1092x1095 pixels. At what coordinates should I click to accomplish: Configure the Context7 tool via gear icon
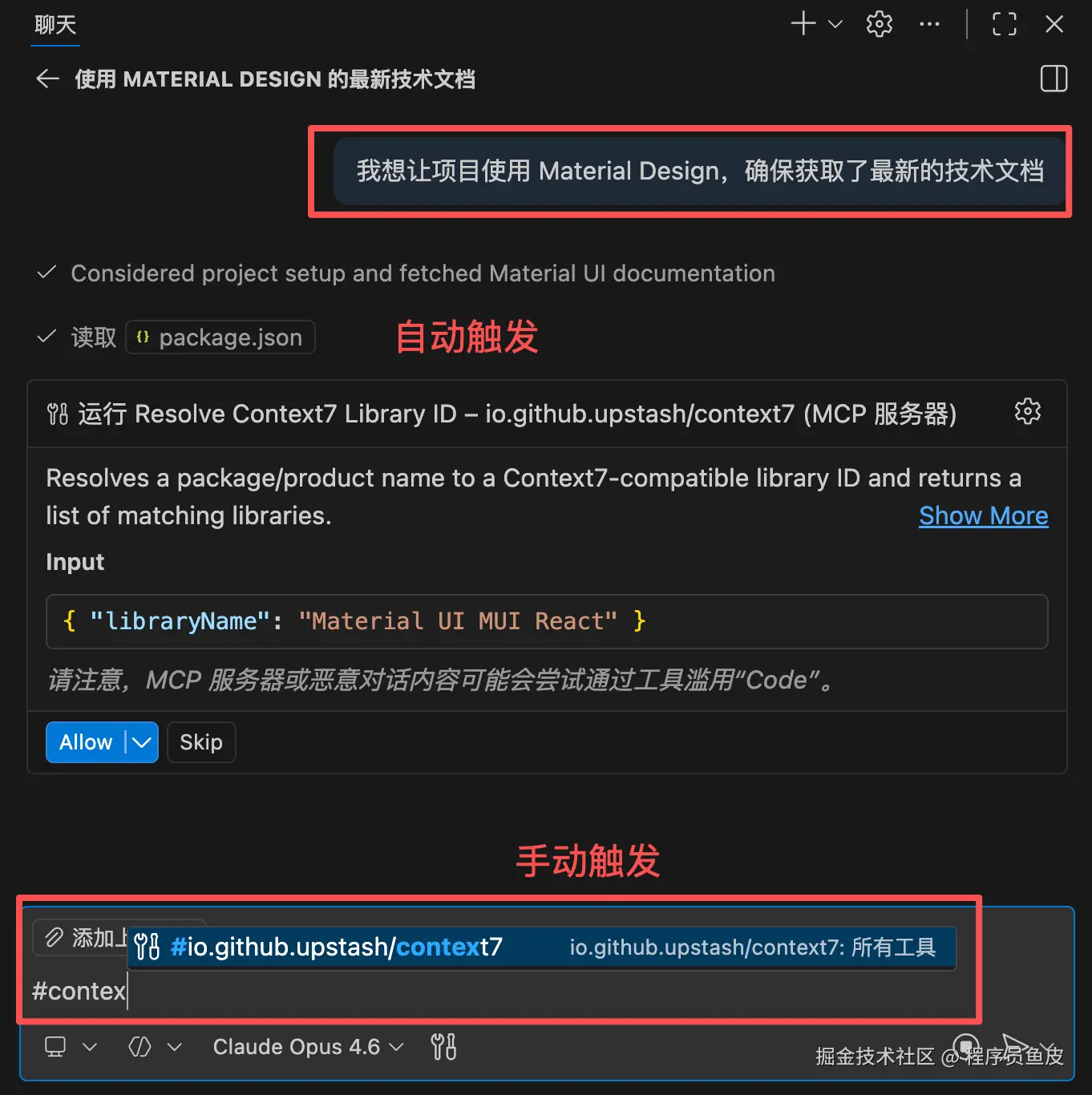(1027, 412)
